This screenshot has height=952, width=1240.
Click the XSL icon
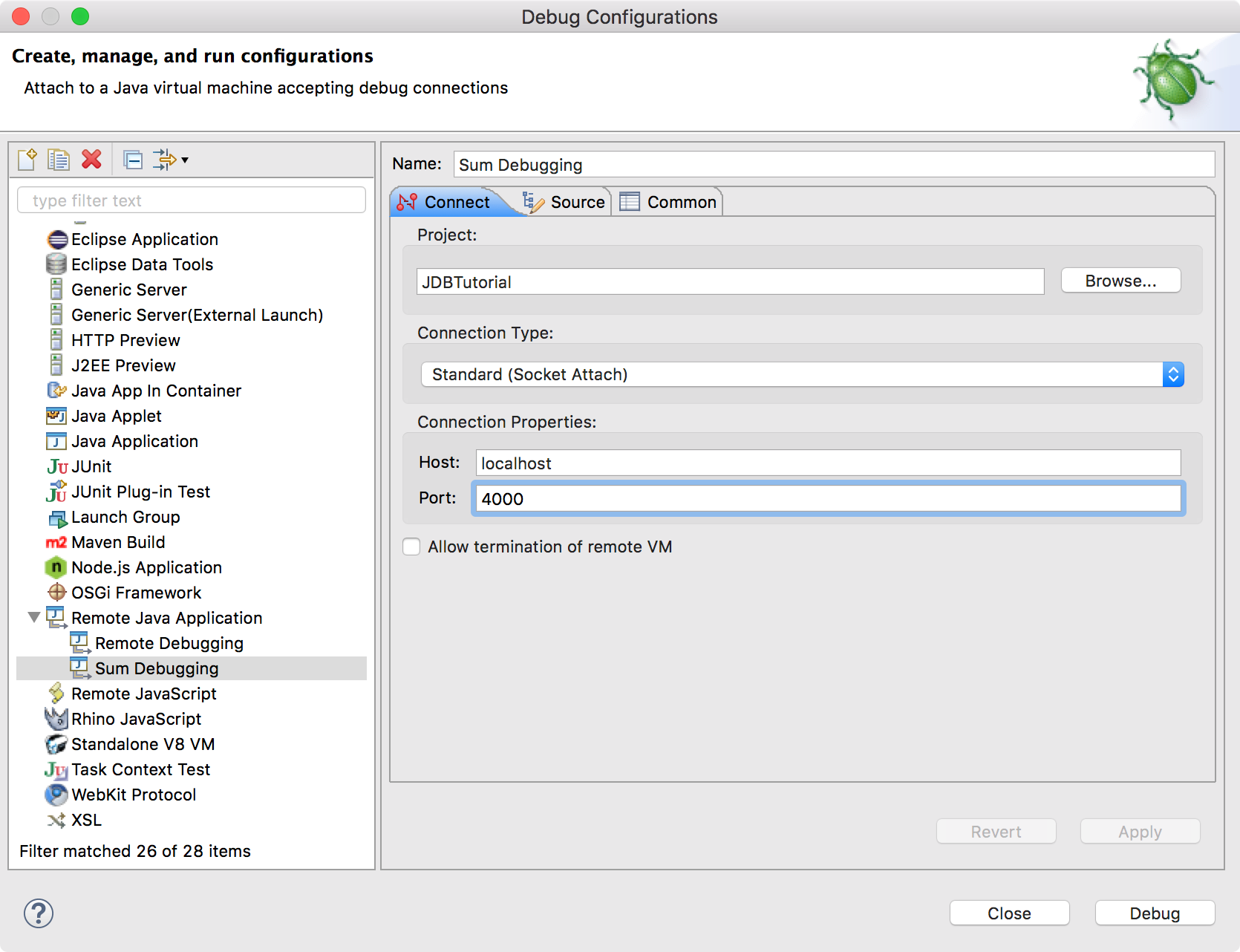pyautogui.click(x=56, y=820)
